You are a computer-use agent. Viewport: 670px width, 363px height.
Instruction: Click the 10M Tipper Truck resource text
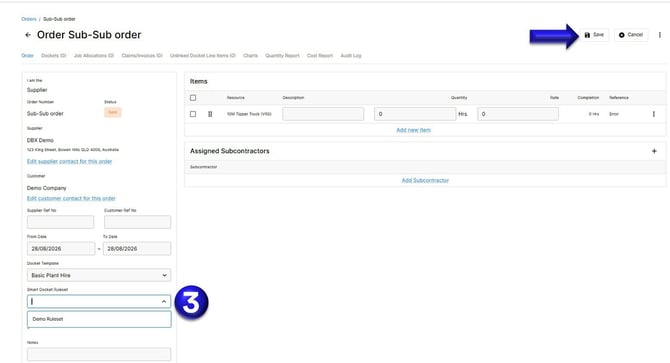tap(249, 114)
